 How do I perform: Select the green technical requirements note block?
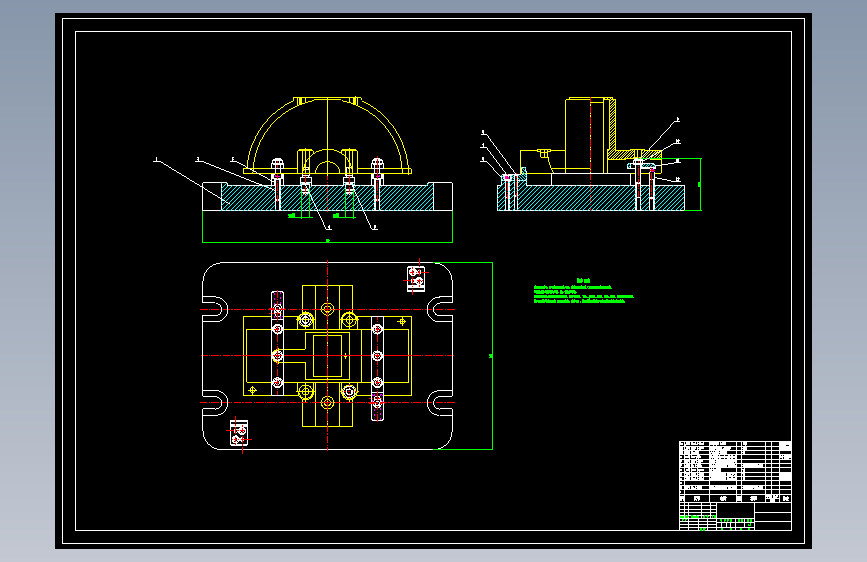(583, 291)
